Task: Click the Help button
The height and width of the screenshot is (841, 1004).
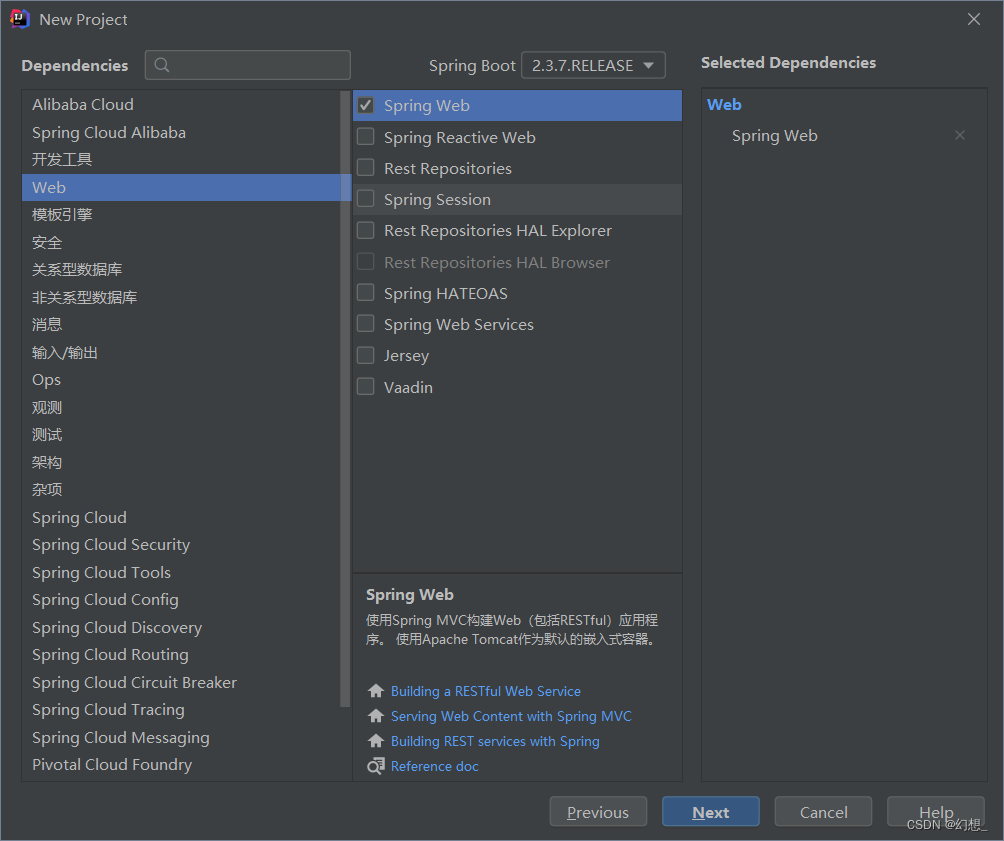Action: click(x=936, y=812)
